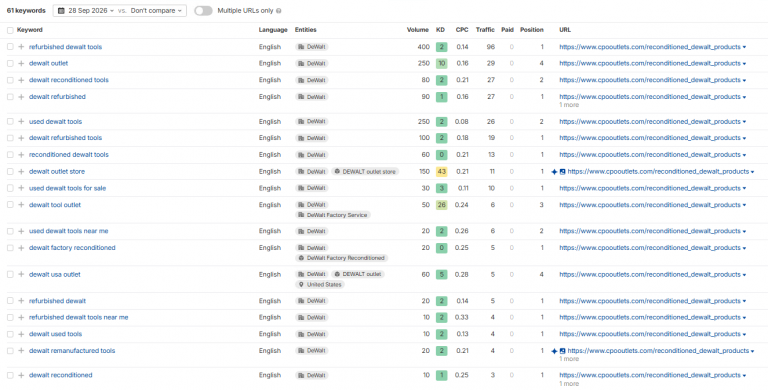Open URL caret in 'dewalt outlet store' row
Screen dimensions: 768x390
(x=752, y=172)
